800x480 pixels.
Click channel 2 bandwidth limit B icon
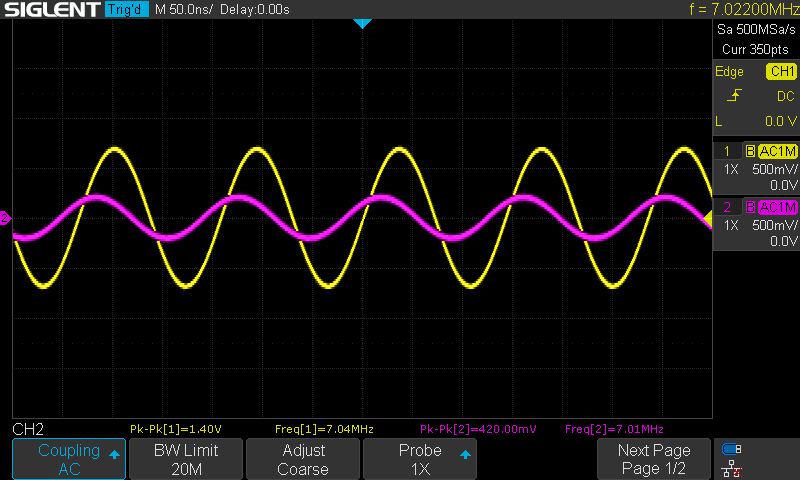point(750,207)
